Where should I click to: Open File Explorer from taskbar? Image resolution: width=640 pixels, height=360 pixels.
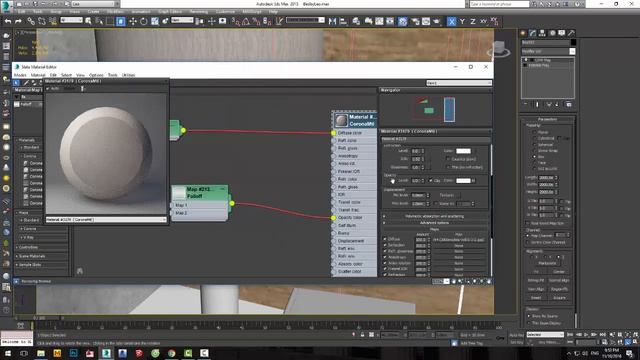[41, 353]
